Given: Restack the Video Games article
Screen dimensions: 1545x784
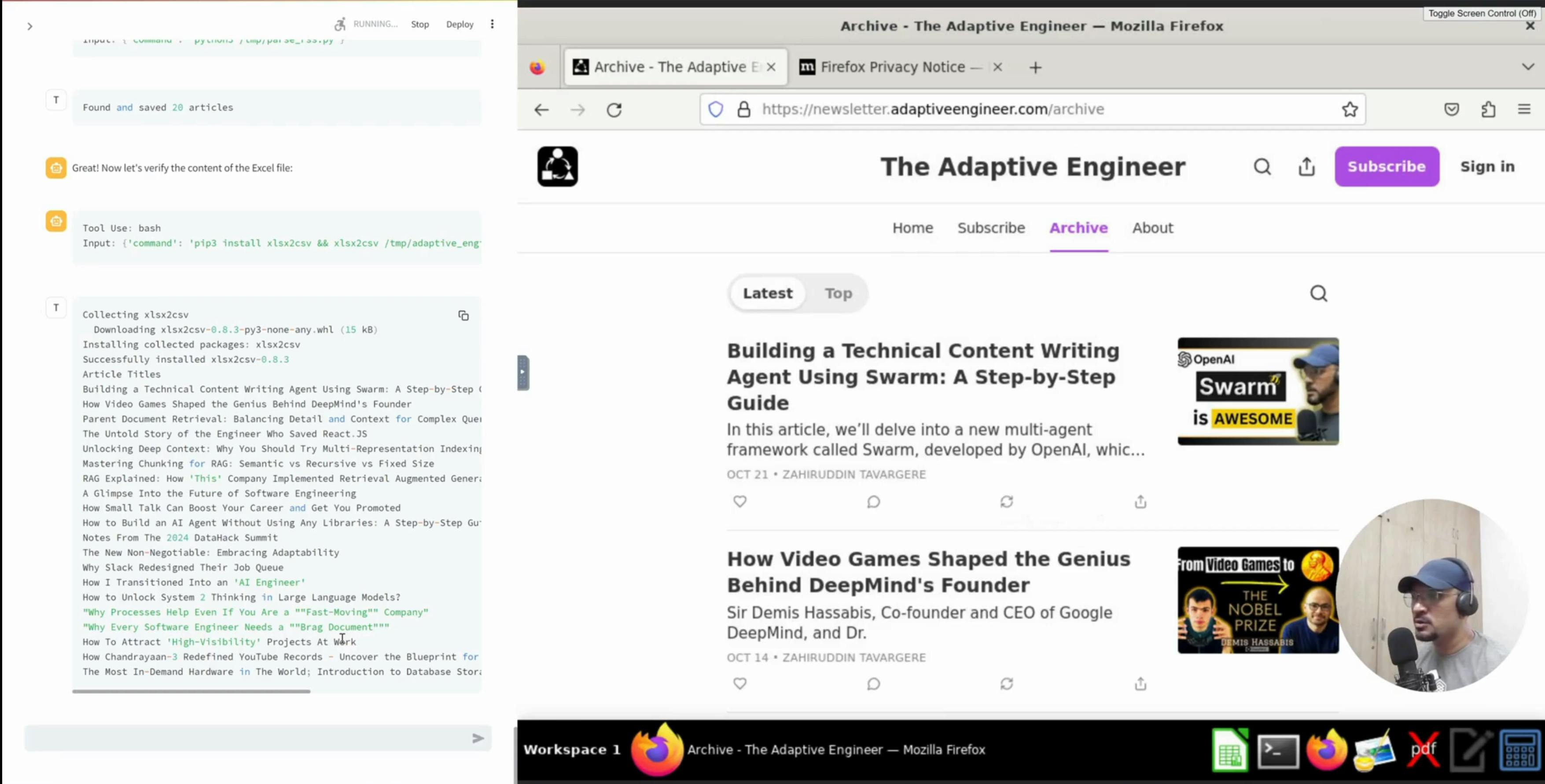Looking at the screenshot, I should [x=1006, y=683].
